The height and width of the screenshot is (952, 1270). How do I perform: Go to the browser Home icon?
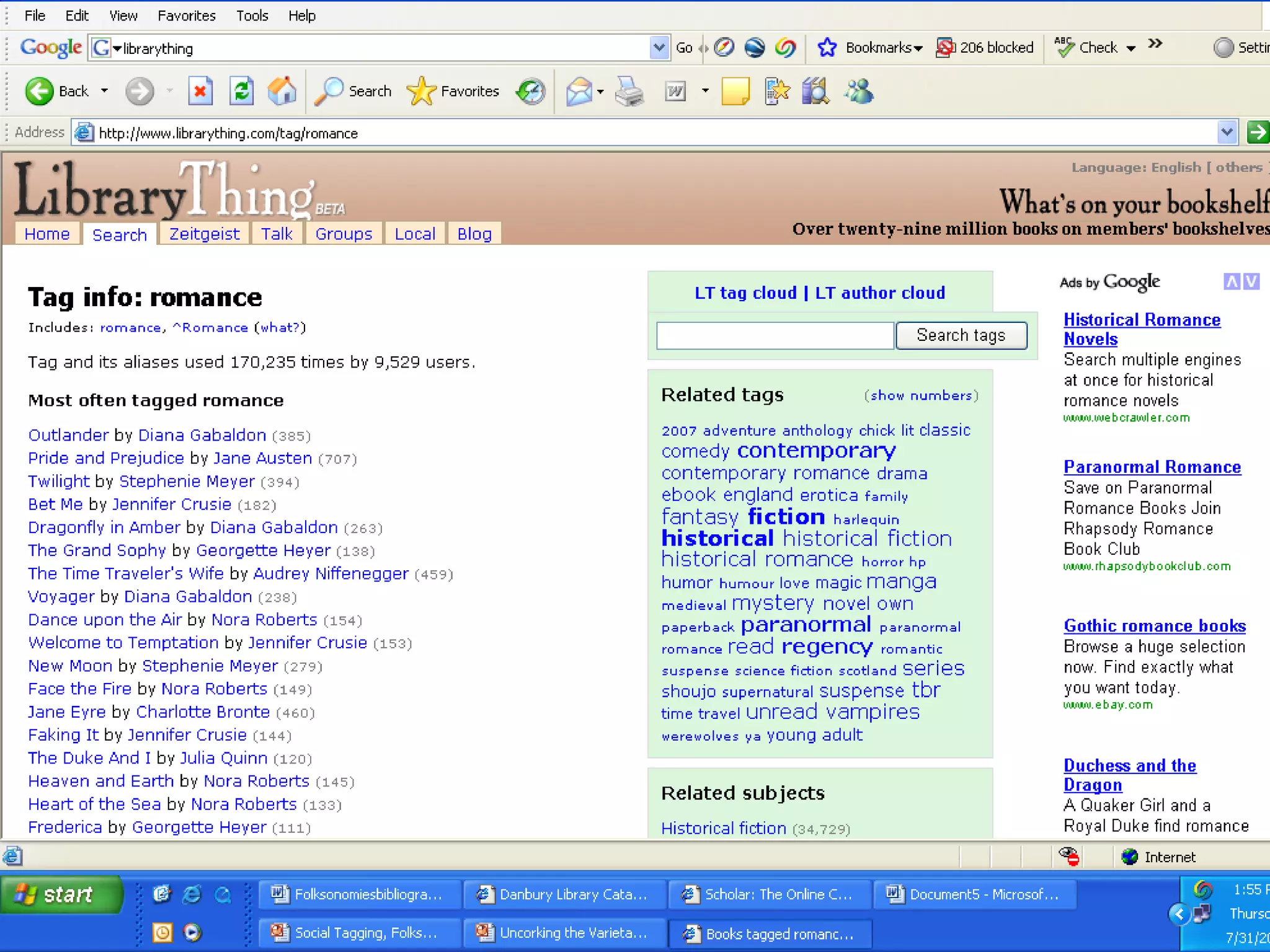[282, 92]
